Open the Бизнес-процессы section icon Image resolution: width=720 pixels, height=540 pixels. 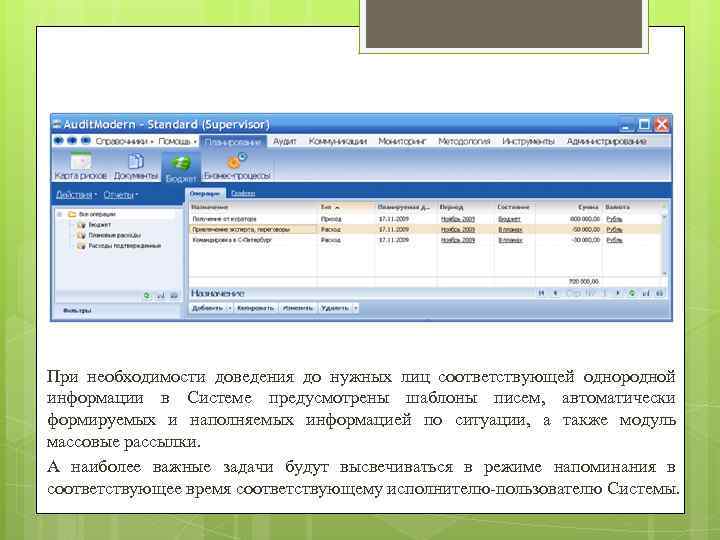point(237,161)
